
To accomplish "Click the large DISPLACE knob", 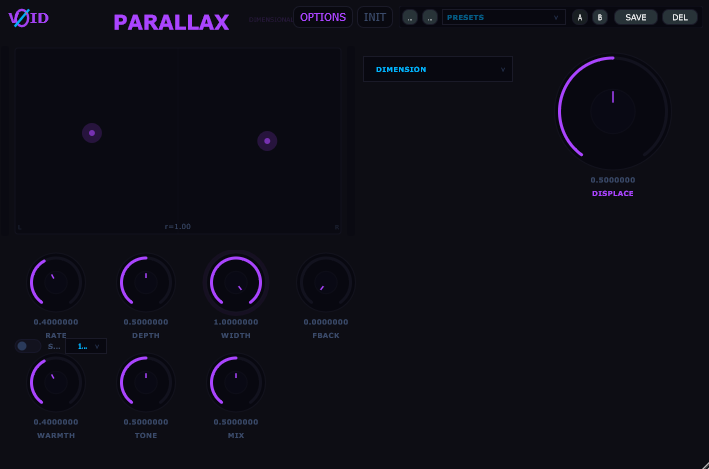I will click(613, 112).
